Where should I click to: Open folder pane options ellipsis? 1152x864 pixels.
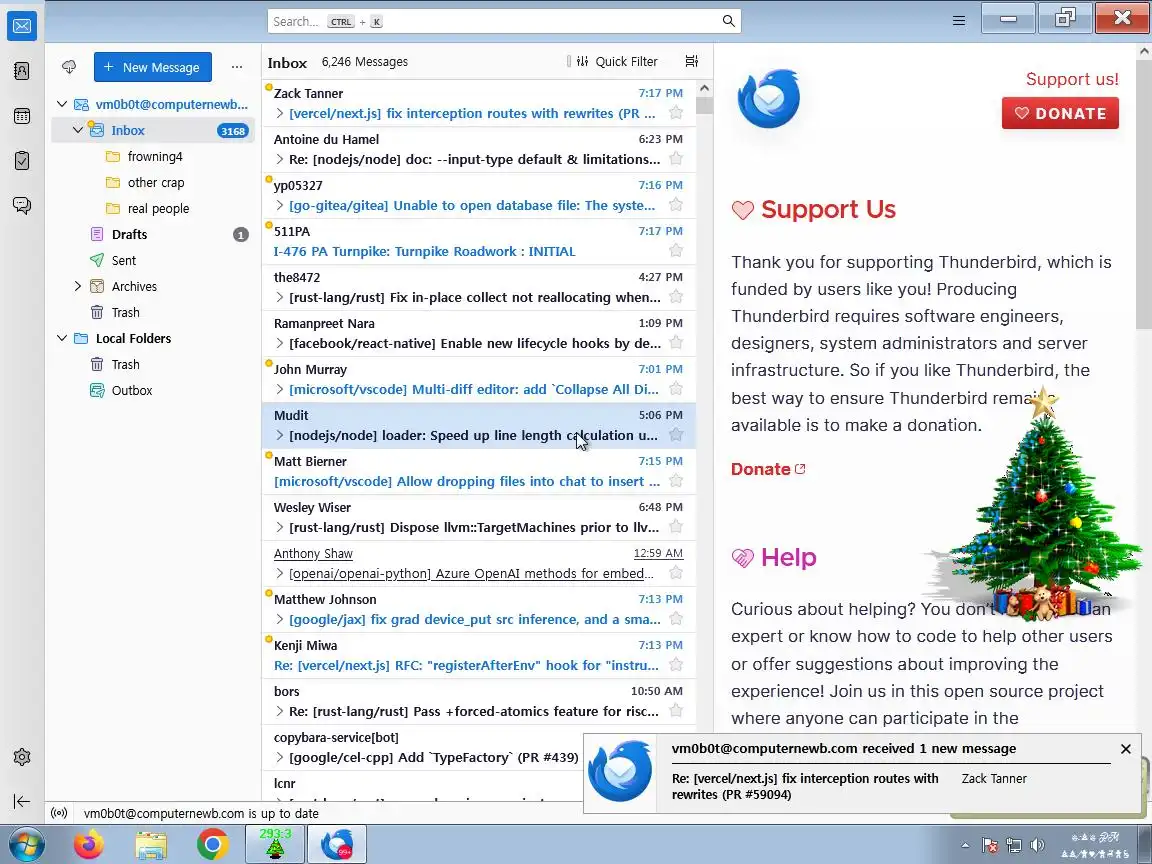(237, 67)
